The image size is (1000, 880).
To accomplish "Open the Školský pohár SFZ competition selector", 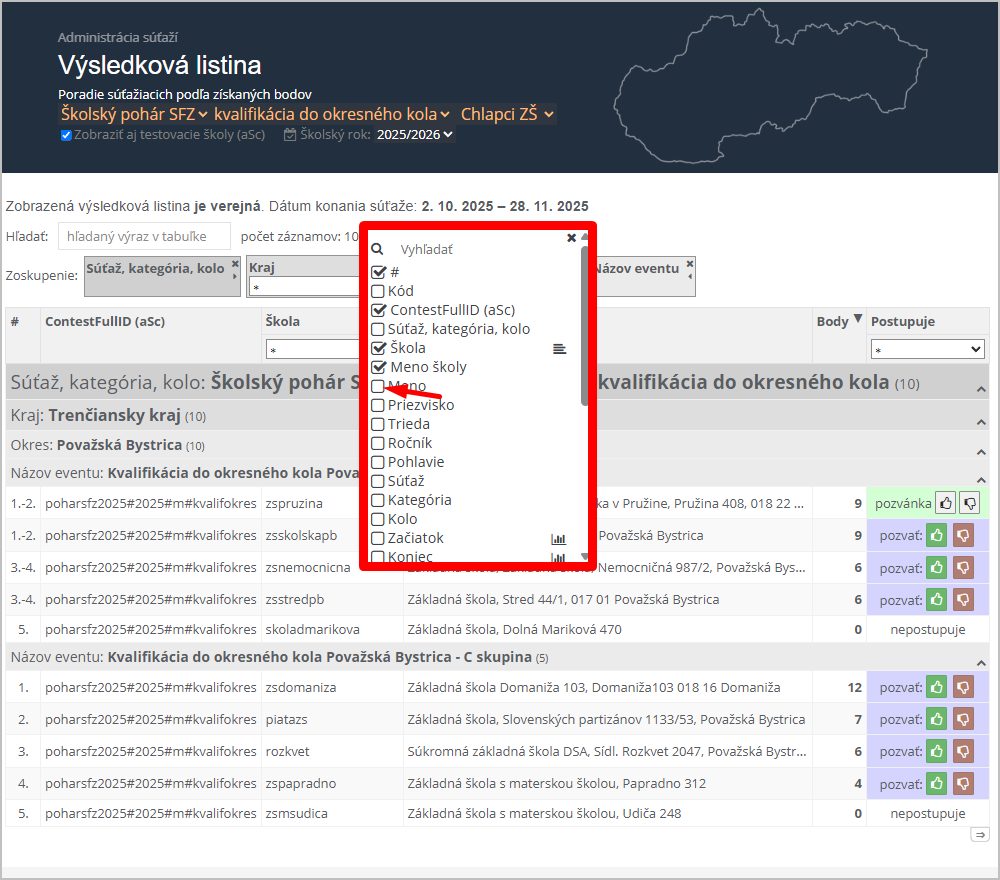I will point(134,114).
